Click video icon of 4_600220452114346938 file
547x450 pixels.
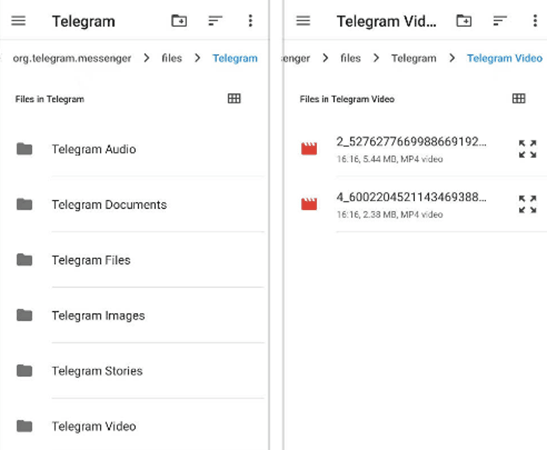(309, 204)
